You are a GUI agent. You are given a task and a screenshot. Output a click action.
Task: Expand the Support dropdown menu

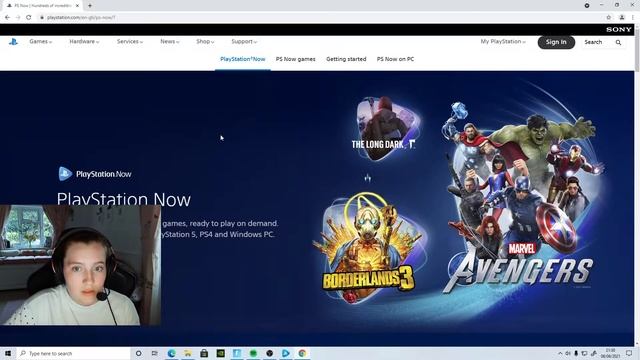tap(244, 42)
